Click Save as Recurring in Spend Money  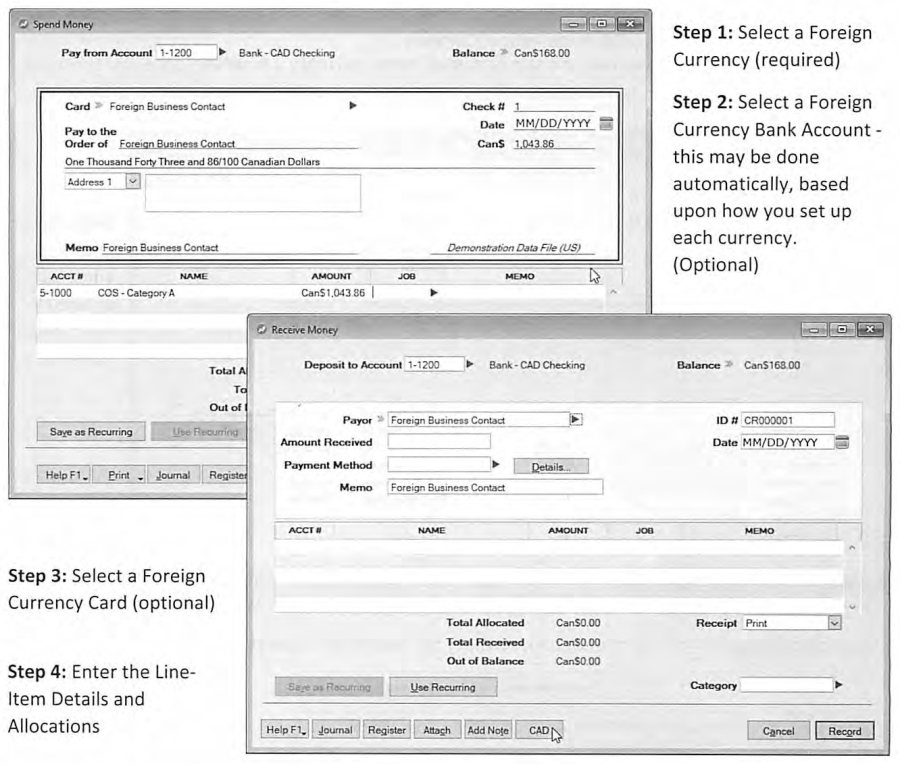point(91,432)
